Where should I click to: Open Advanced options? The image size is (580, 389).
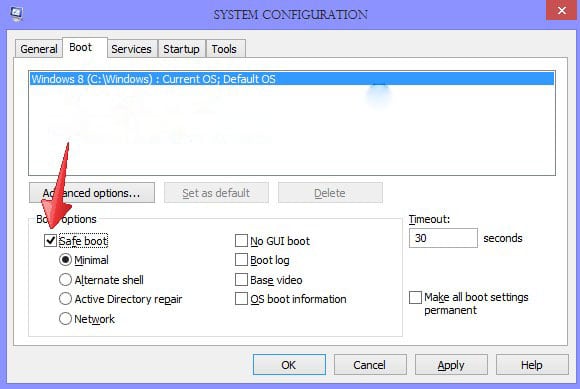[92, 193]
